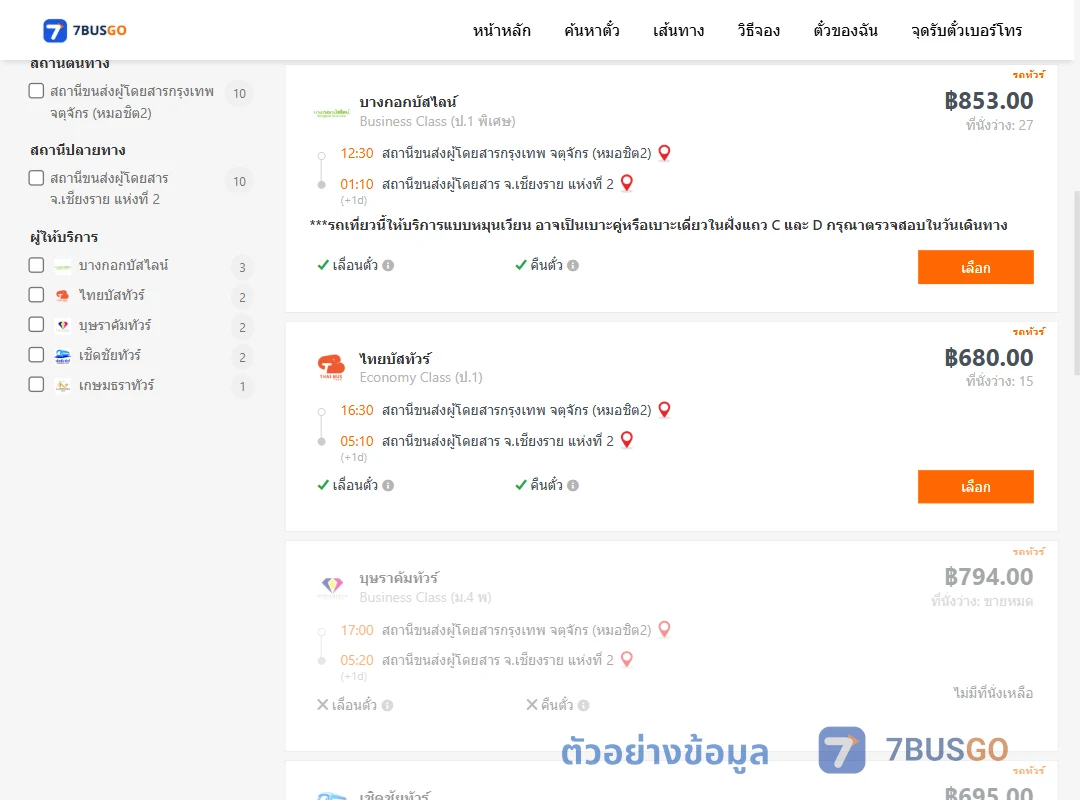Viewport: 1080px width, 800px height.
Task: Click the ไทยบัสทัวร์ trip card logo
Action: tap(331, 367)
